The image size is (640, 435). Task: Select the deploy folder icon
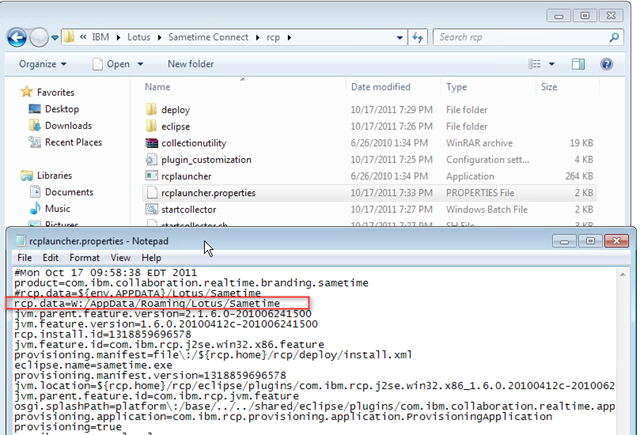151,109
